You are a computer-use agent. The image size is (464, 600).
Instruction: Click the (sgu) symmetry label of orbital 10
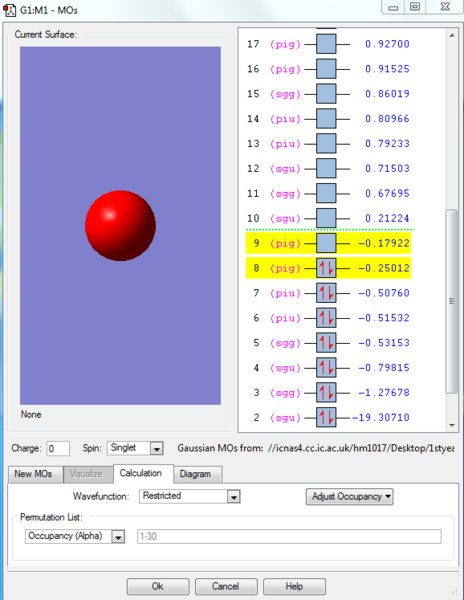[x=285, y=218]
